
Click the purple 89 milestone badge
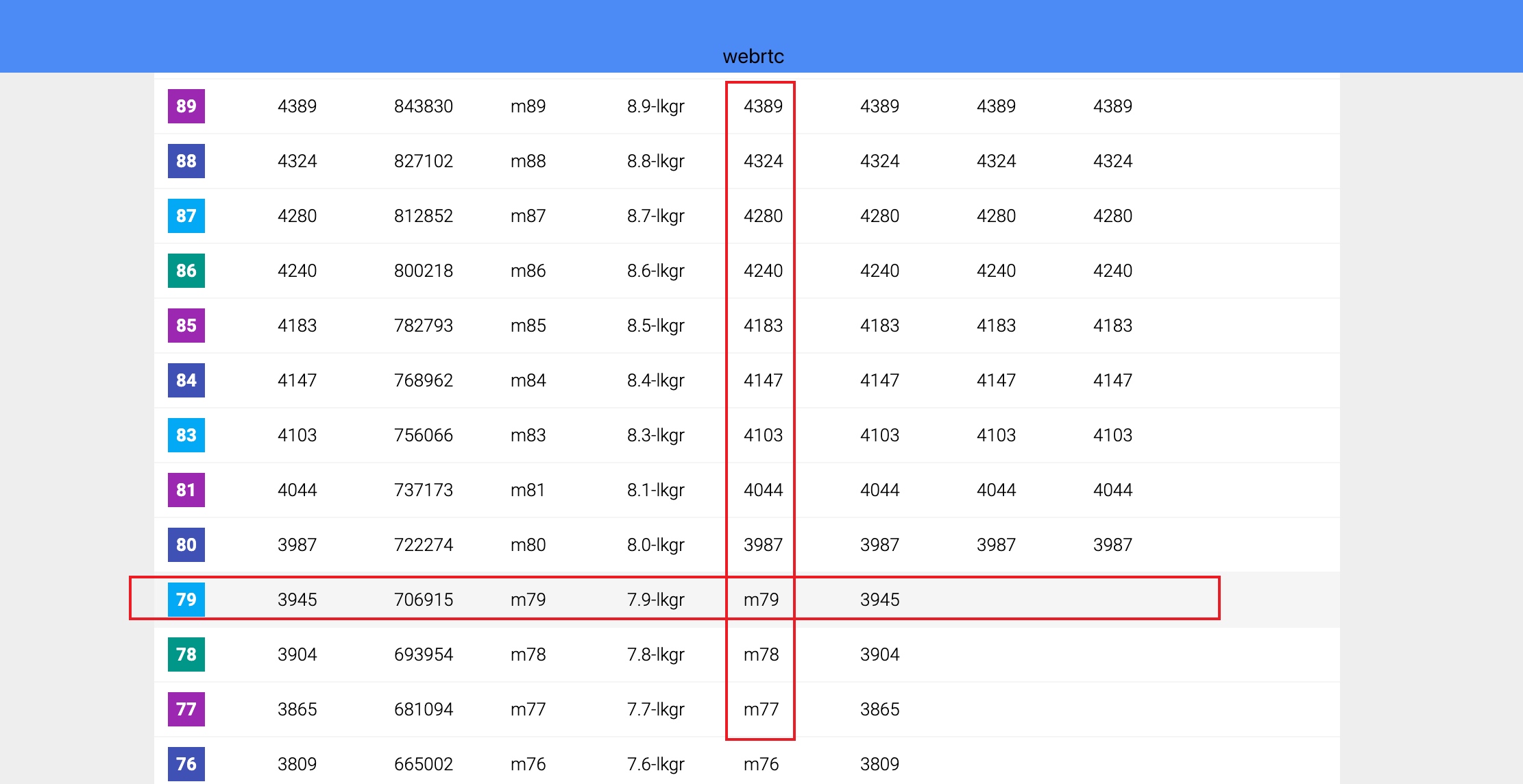pos(186,106)
